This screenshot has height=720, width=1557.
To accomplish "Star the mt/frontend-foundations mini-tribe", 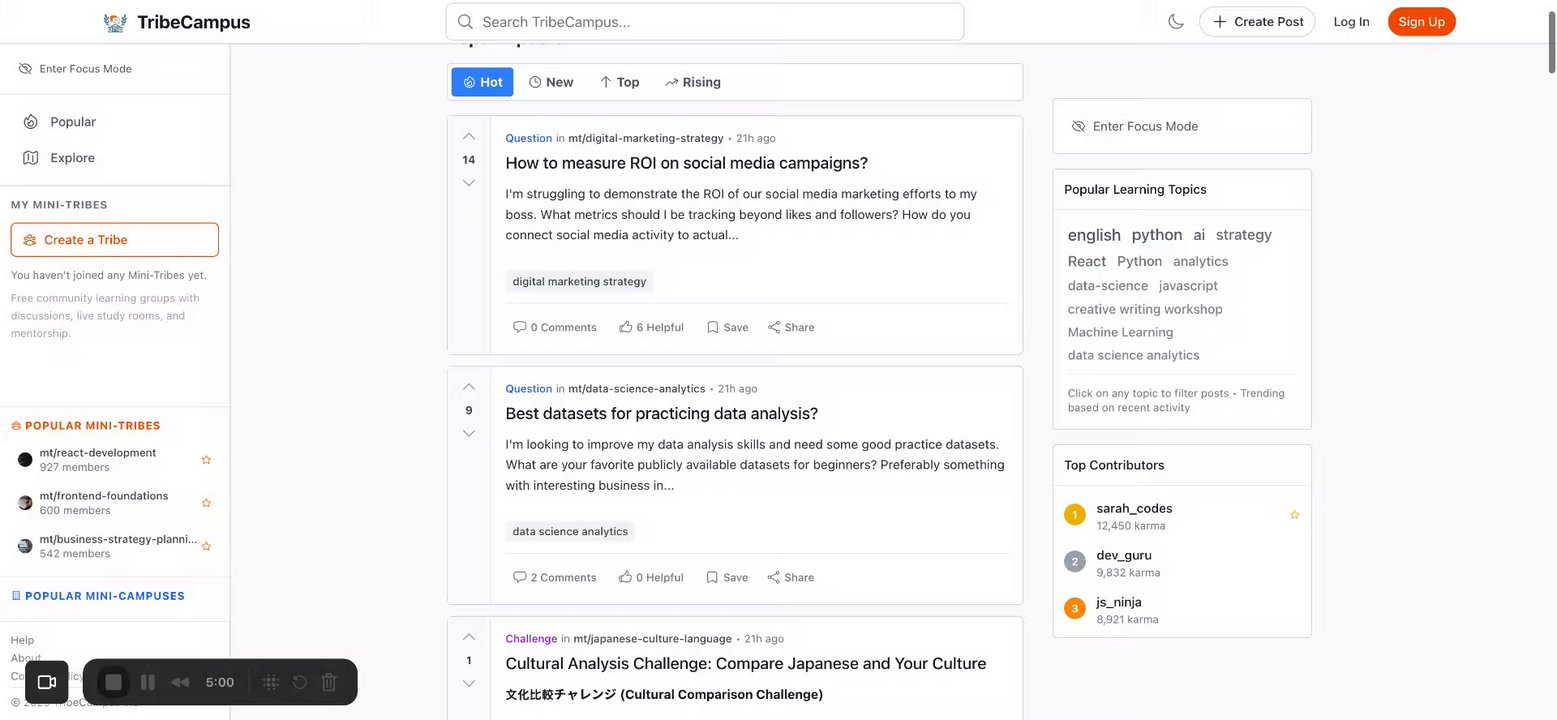I will tap(206, 503).
